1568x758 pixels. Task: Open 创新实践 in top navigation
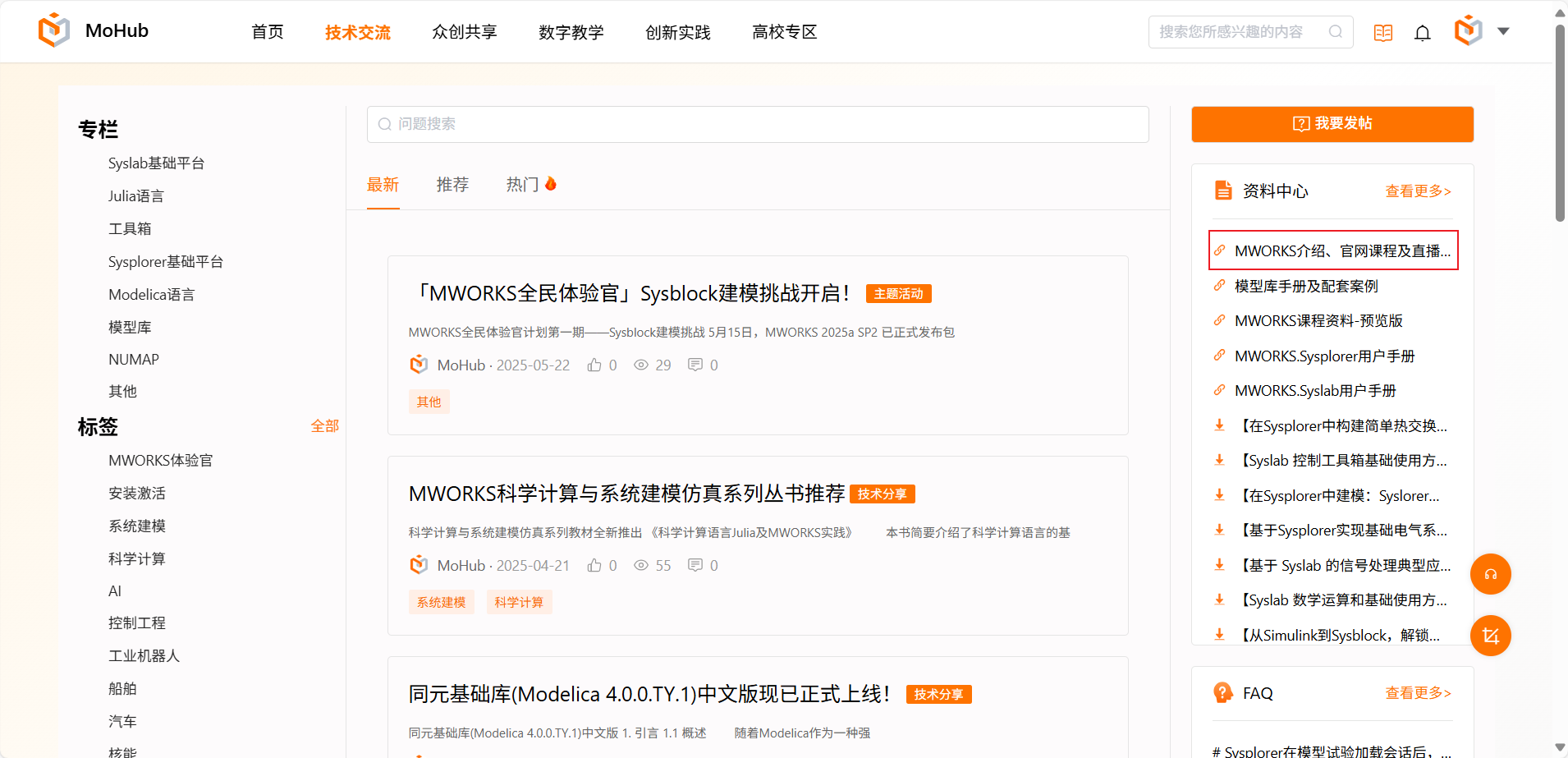point(678,32)
